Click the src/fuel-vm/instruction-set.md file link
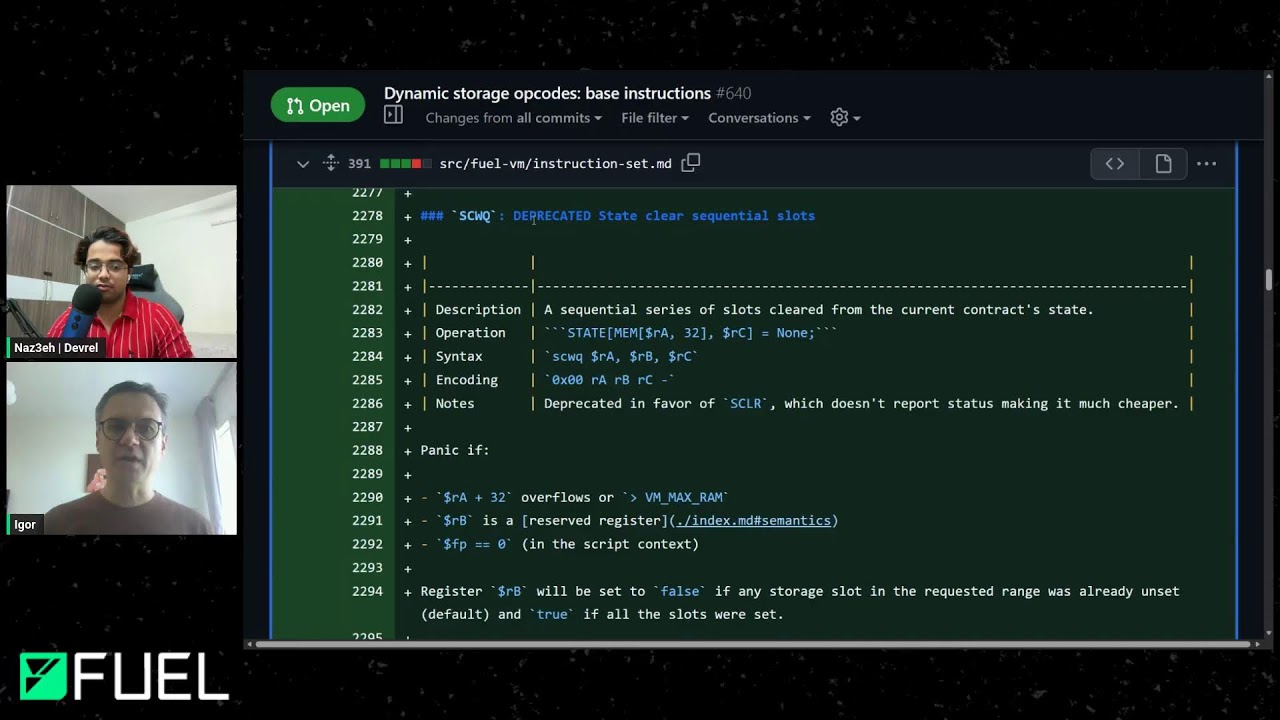This screenshot has height=720, width=1280. click(x=555, y=164)
